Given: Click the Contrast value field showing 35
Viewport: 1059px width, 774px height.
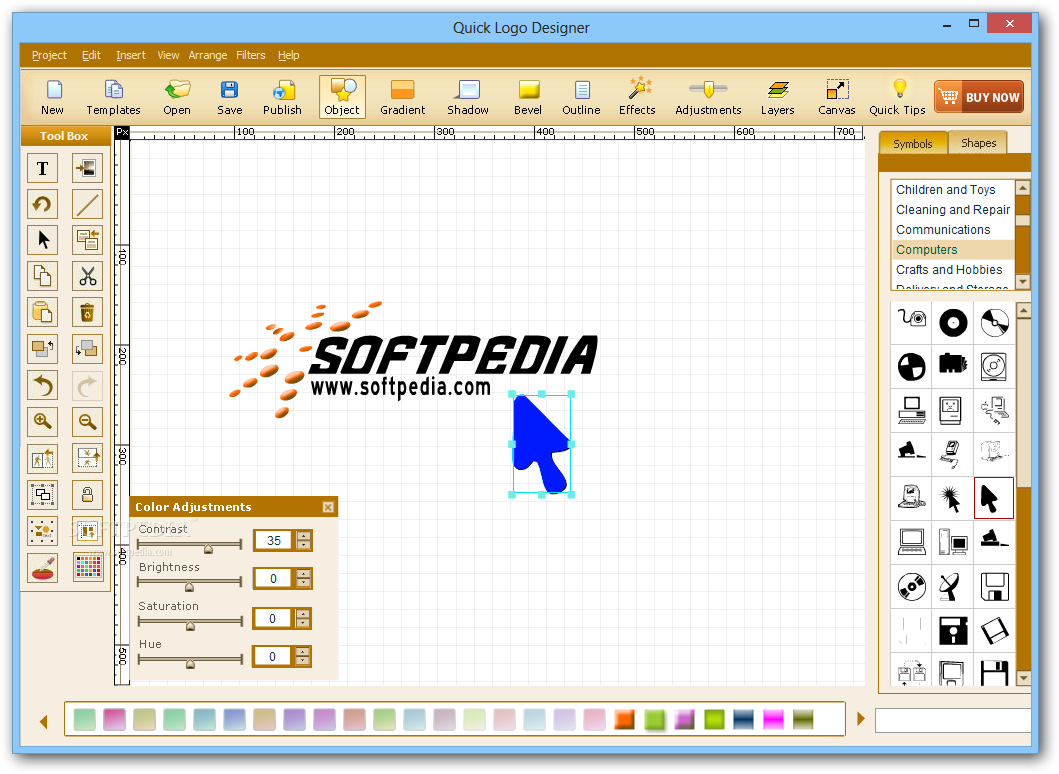Looking at the screenshot, I should (x=274, y=540).
